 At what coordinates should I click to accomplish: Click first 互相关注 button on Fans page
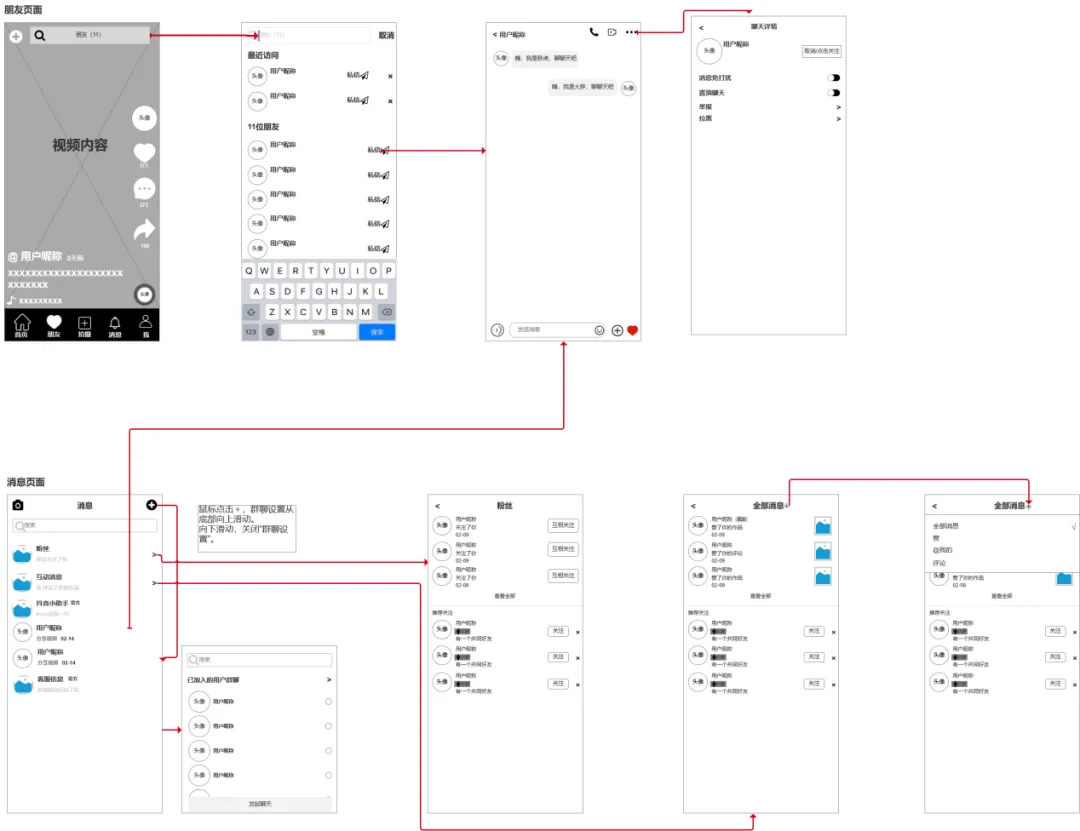[563, 525]
